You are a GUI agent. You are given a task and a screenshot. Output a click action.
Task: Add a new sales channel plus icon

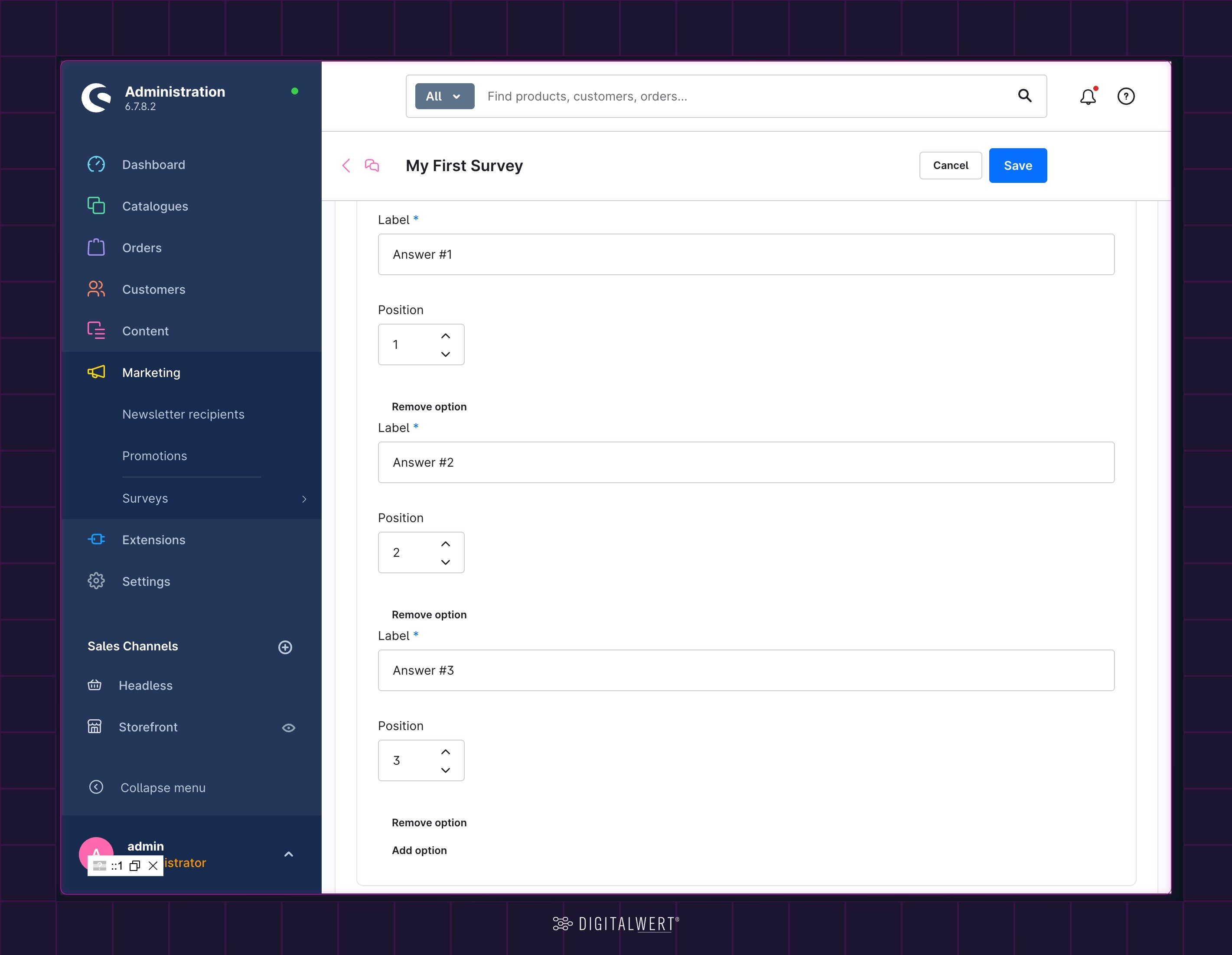(285, 647)
